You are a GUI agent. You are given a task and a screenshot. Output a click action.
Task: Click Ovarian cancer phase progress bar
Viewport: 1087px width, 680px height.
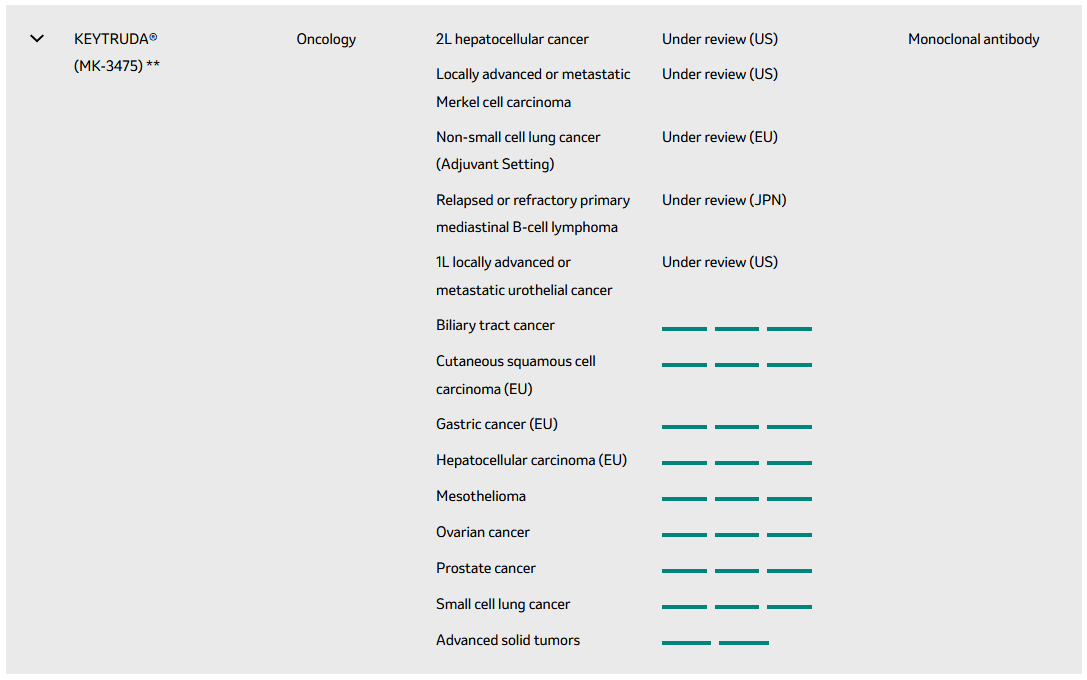737,535
